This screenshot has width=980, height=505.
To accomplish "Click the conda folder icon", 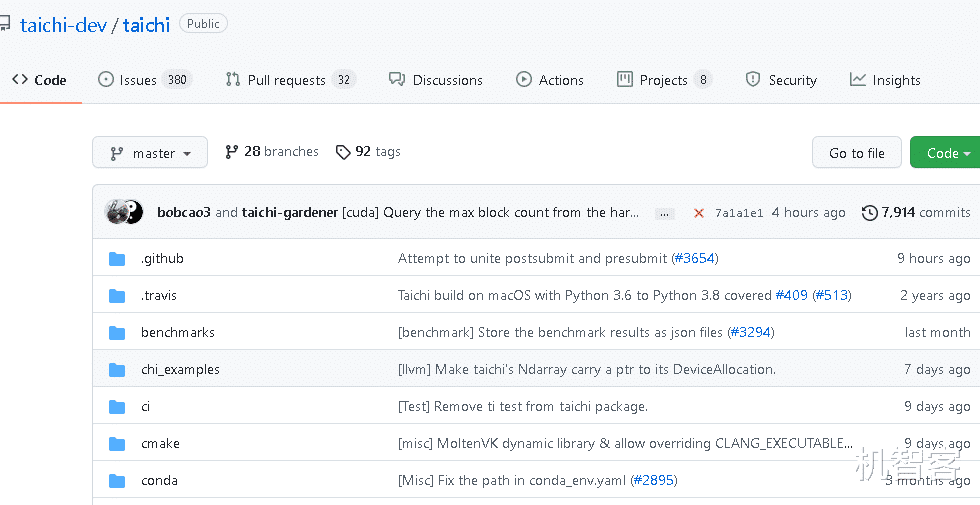I will (x=117, y=481).
